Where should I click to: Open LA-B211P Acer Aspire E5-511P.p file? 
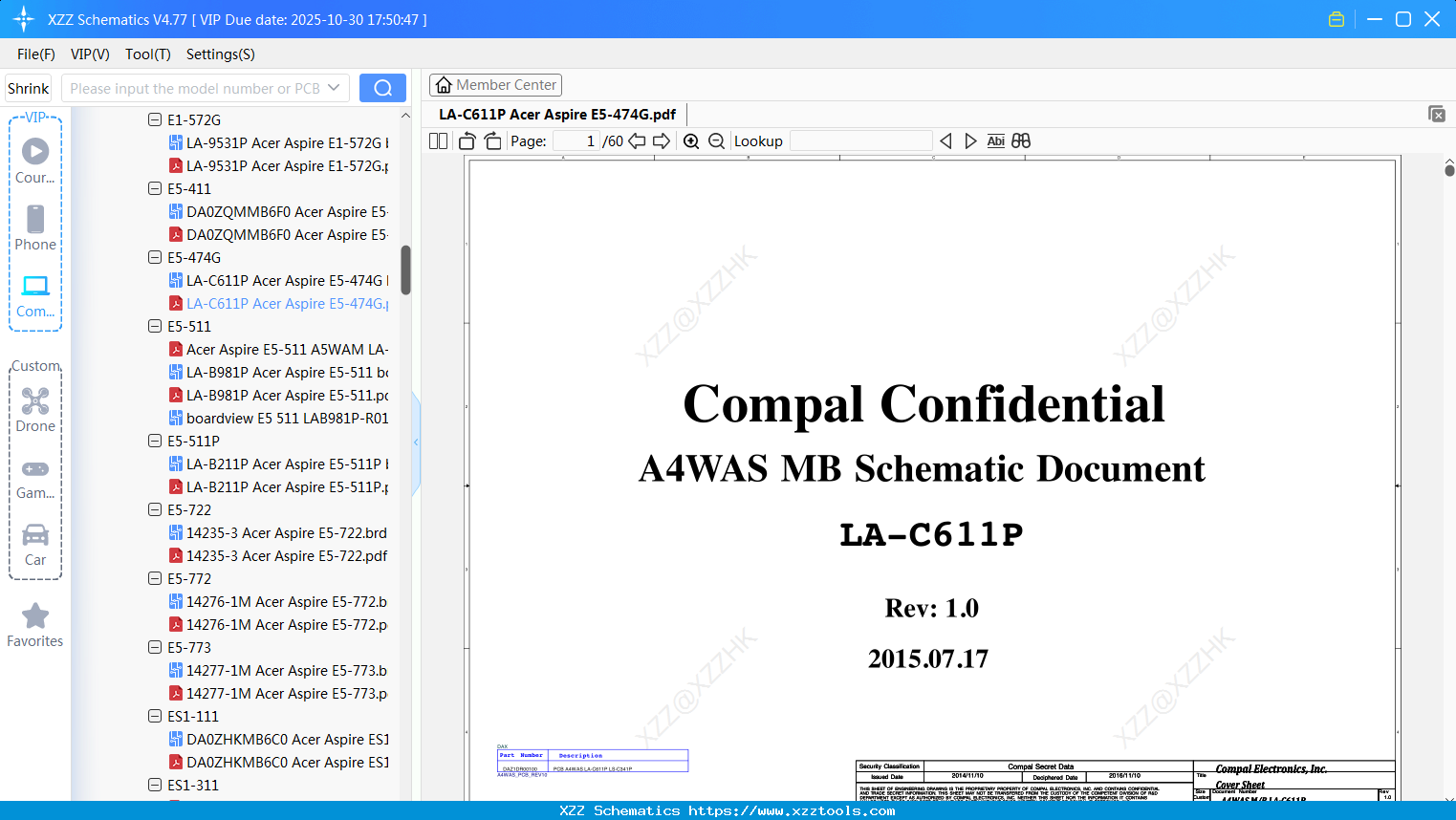tap(278, 486)
